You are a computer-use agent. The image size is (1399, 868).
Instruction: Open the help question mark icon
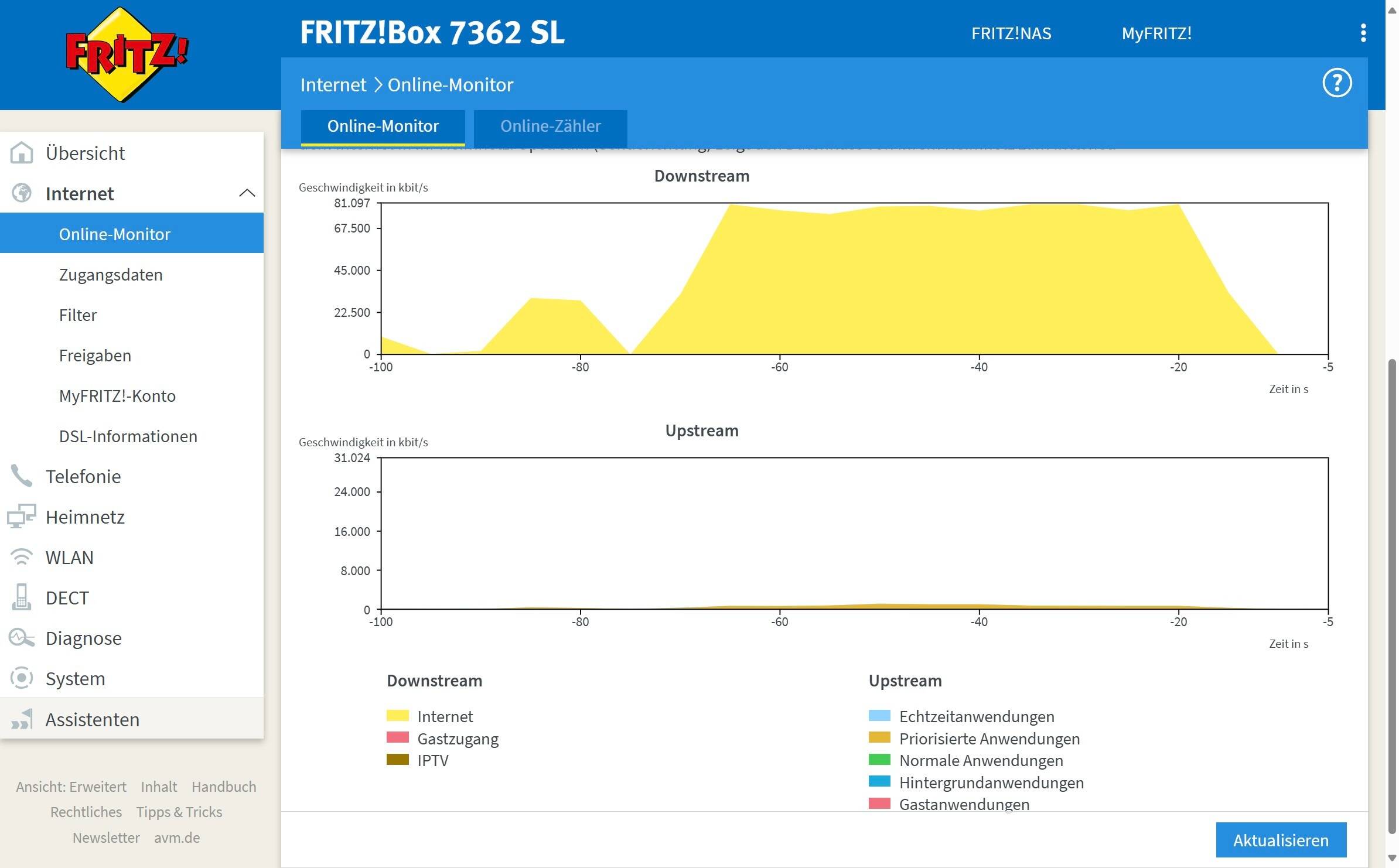pos(1337,83)
